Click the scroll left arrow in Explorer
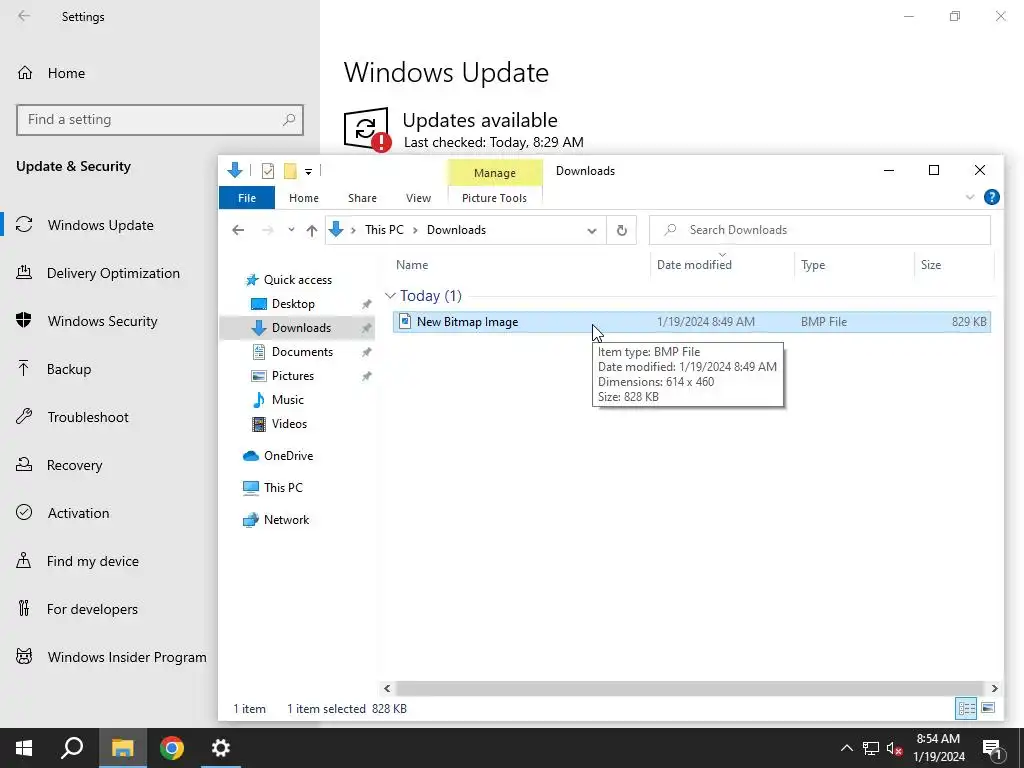This screenshot has width=1024, height=768. point(387,688)
